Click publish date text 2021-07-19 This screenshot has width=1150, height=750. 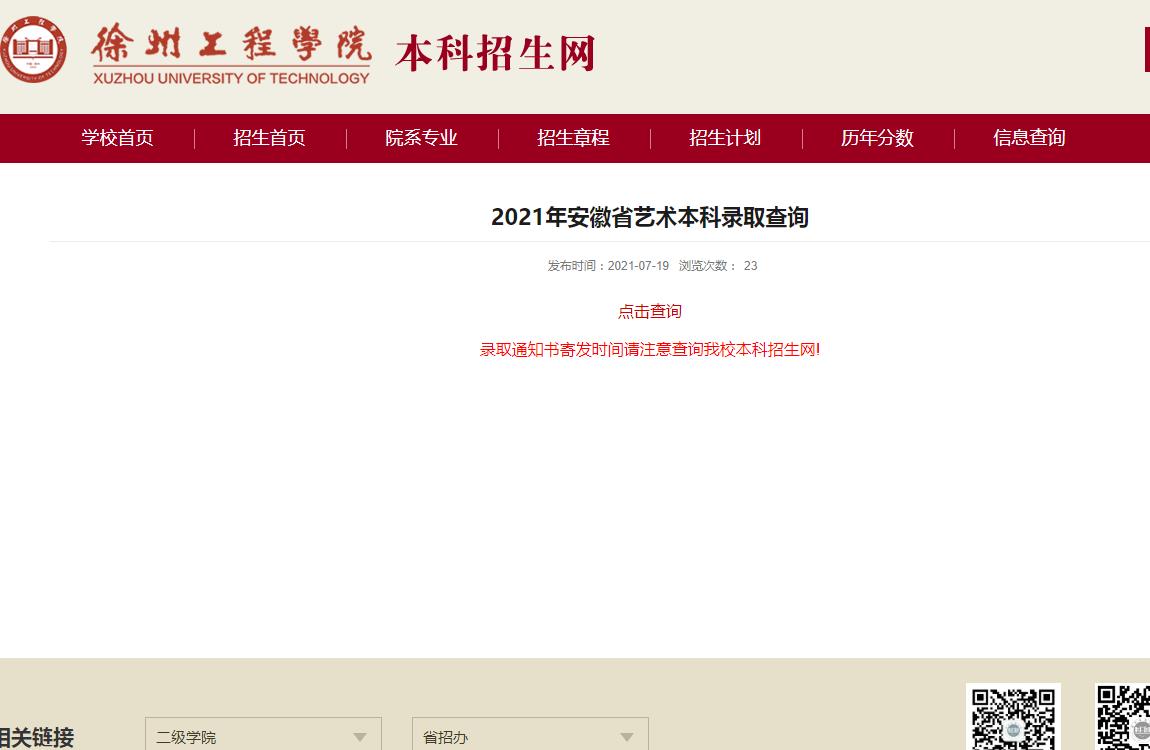click(638, 265)
